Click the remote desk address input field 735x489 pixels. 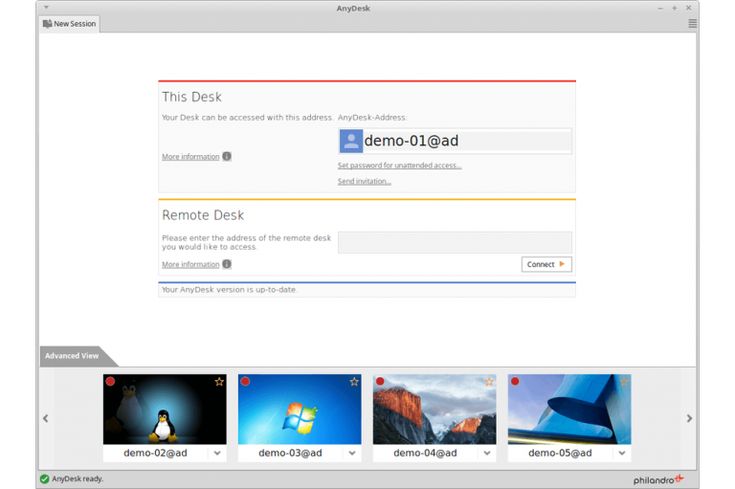click(x=455, y=242)
